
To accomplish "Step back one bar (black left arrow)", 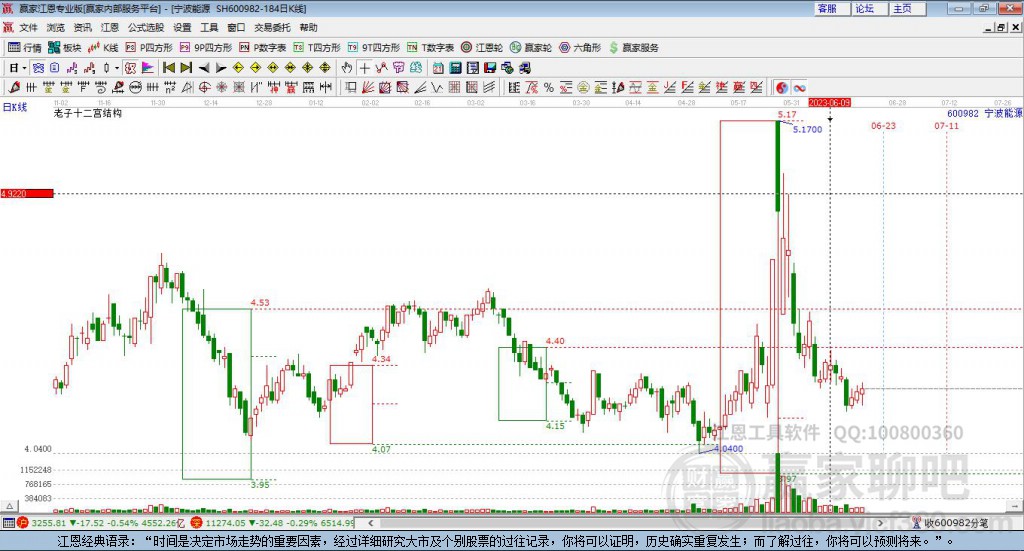I will (x=204, y=68).
